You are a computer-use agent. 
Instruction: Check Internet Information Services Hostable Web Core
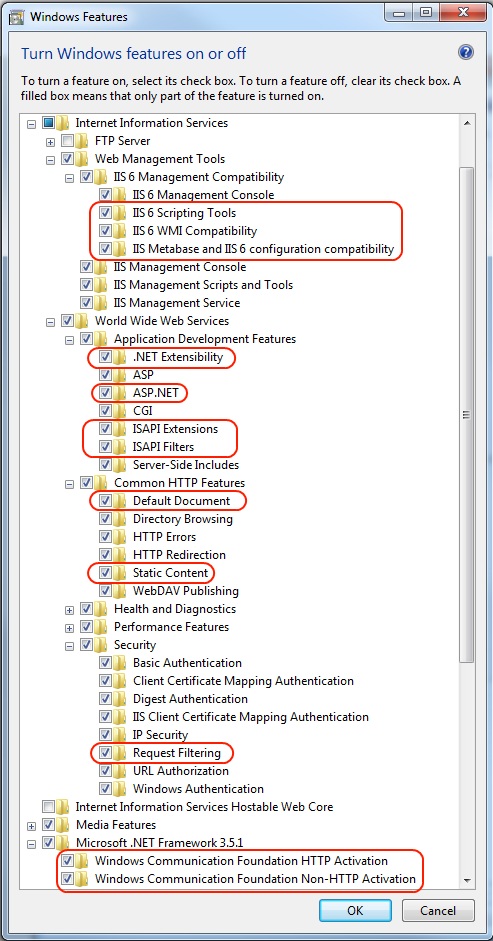(x=49, y=807)
